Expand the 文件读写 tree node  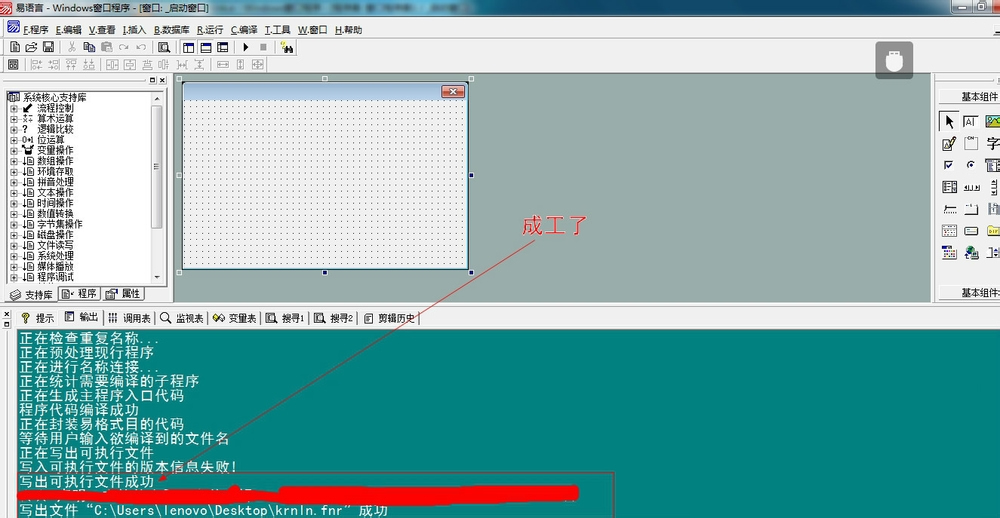coord(14,245)
